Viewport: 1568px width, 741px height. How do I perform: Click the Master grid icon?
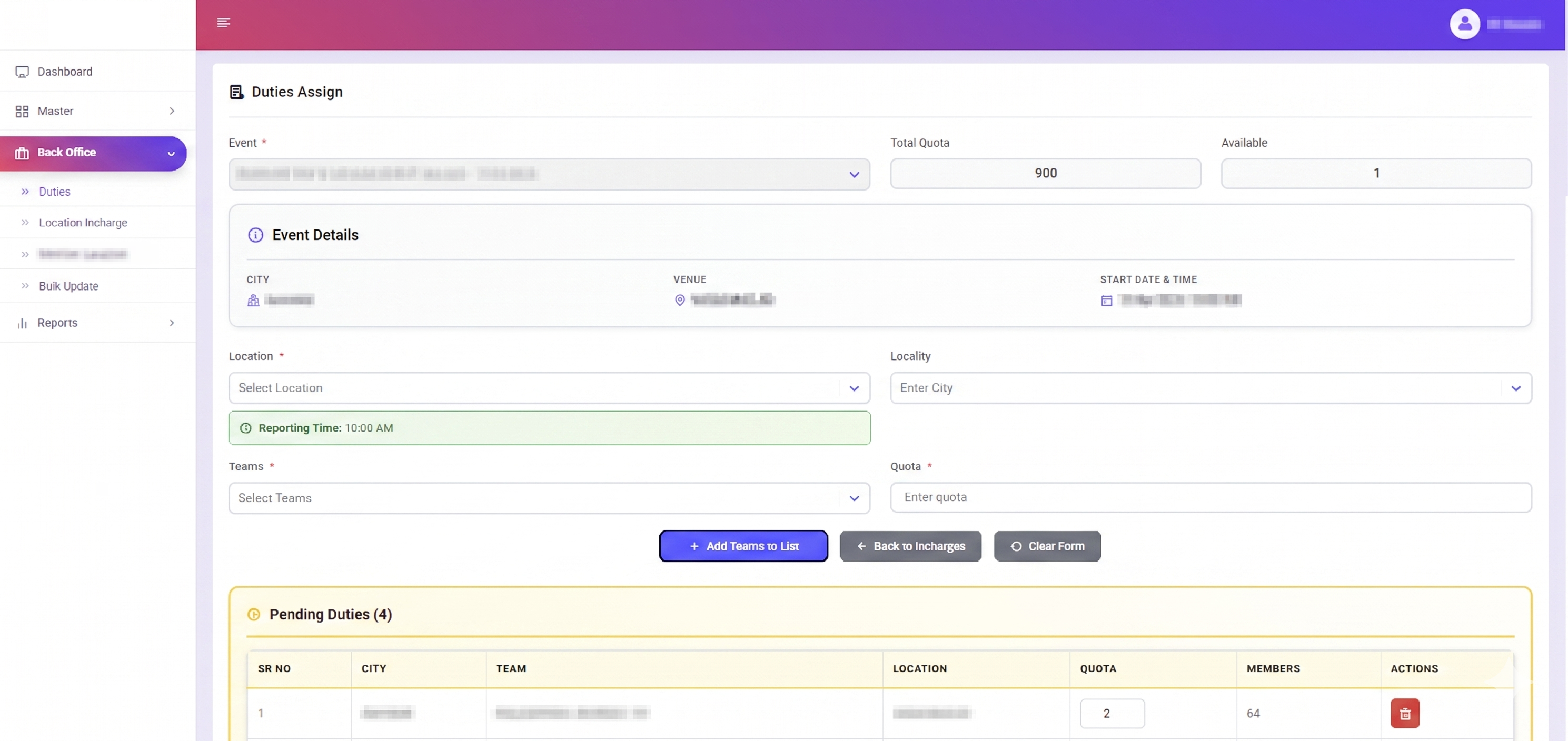click(22, 112)
